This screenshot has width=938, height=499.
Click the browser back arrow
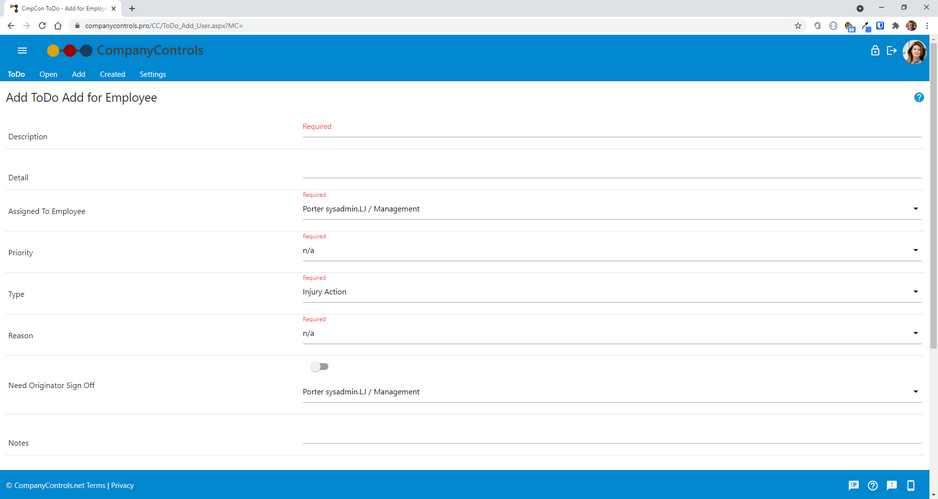(11, 26)
